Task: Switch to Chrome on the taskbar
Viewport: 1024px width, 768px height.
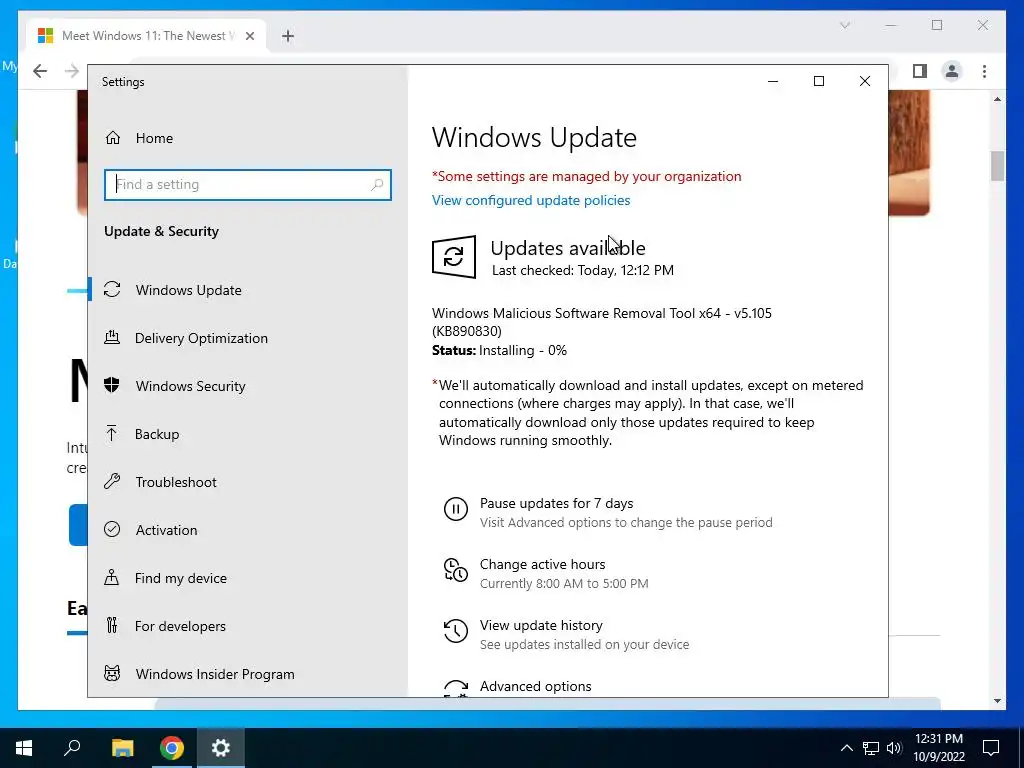Action: click(172, 748)
